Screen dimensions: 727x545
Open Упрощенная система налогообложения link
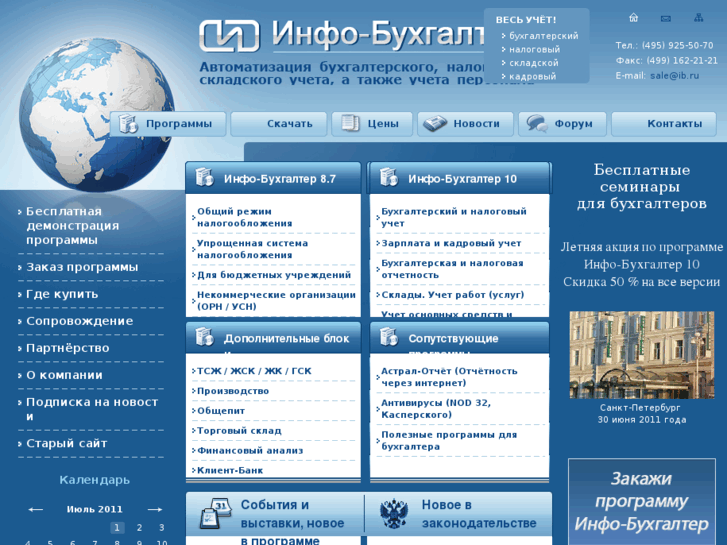click(253, 249)
